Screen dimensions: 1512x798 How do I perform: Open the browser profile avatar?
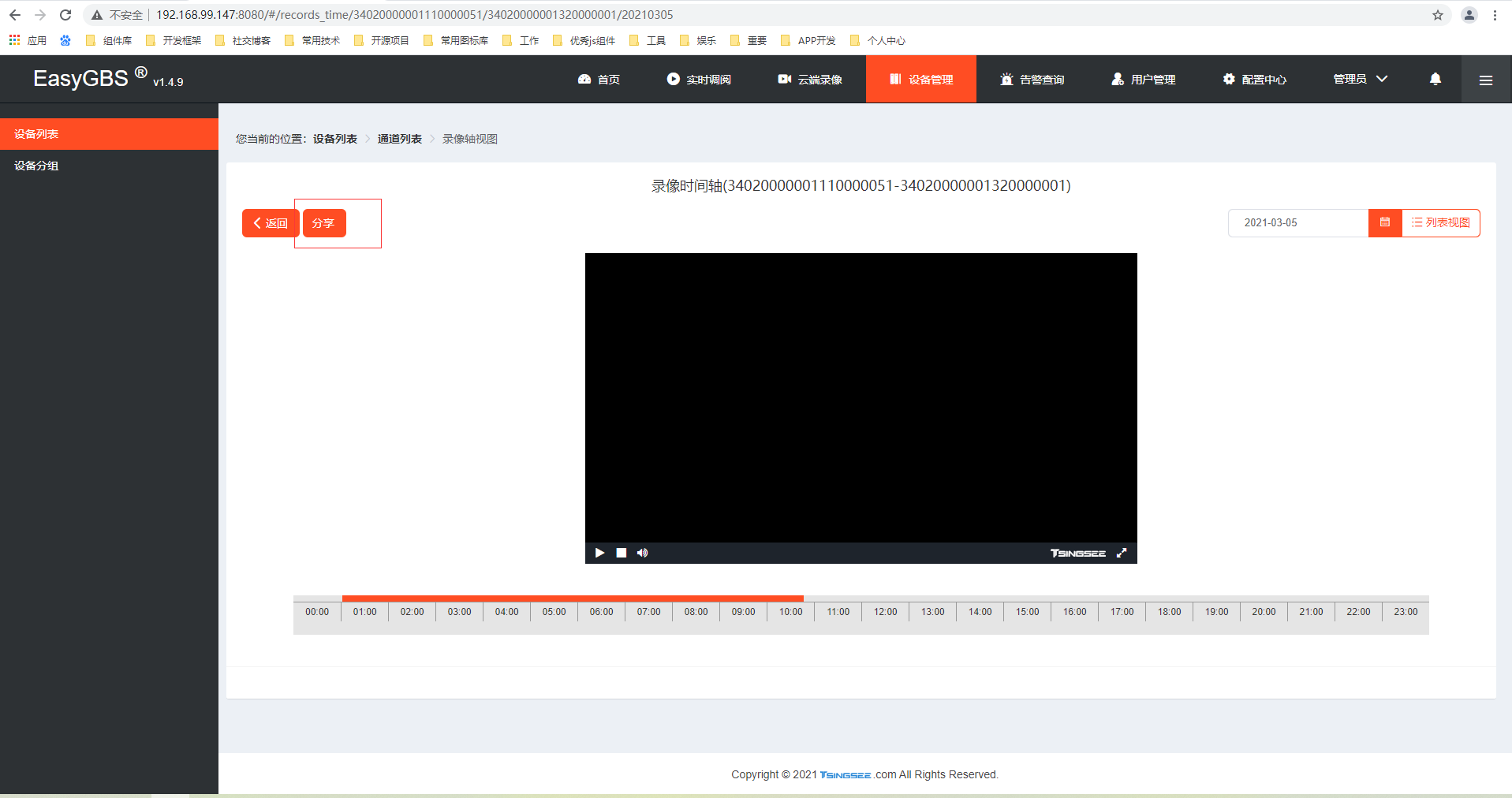[x=1469, y=15]
